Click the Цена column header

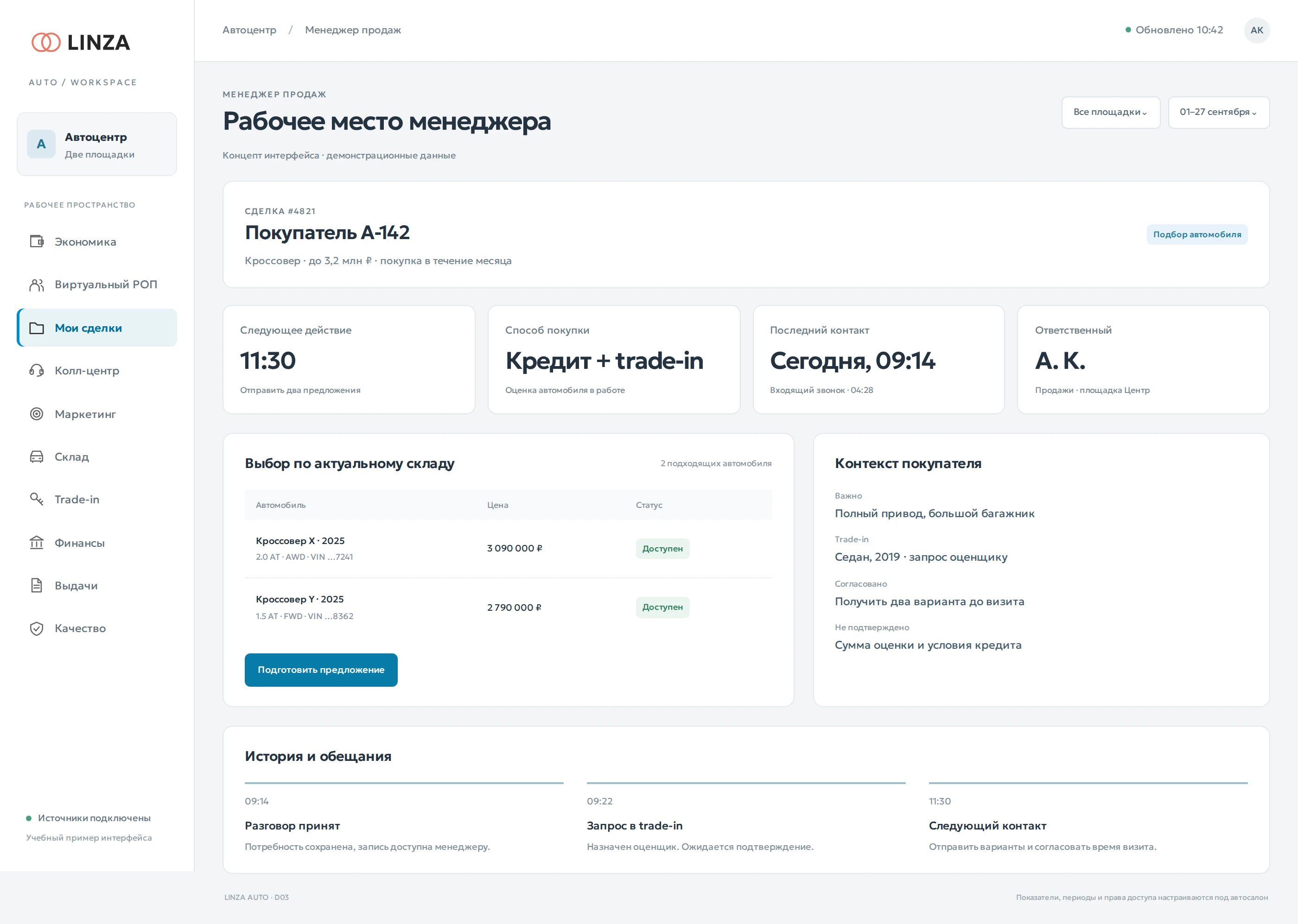click(x=497, y=505)
